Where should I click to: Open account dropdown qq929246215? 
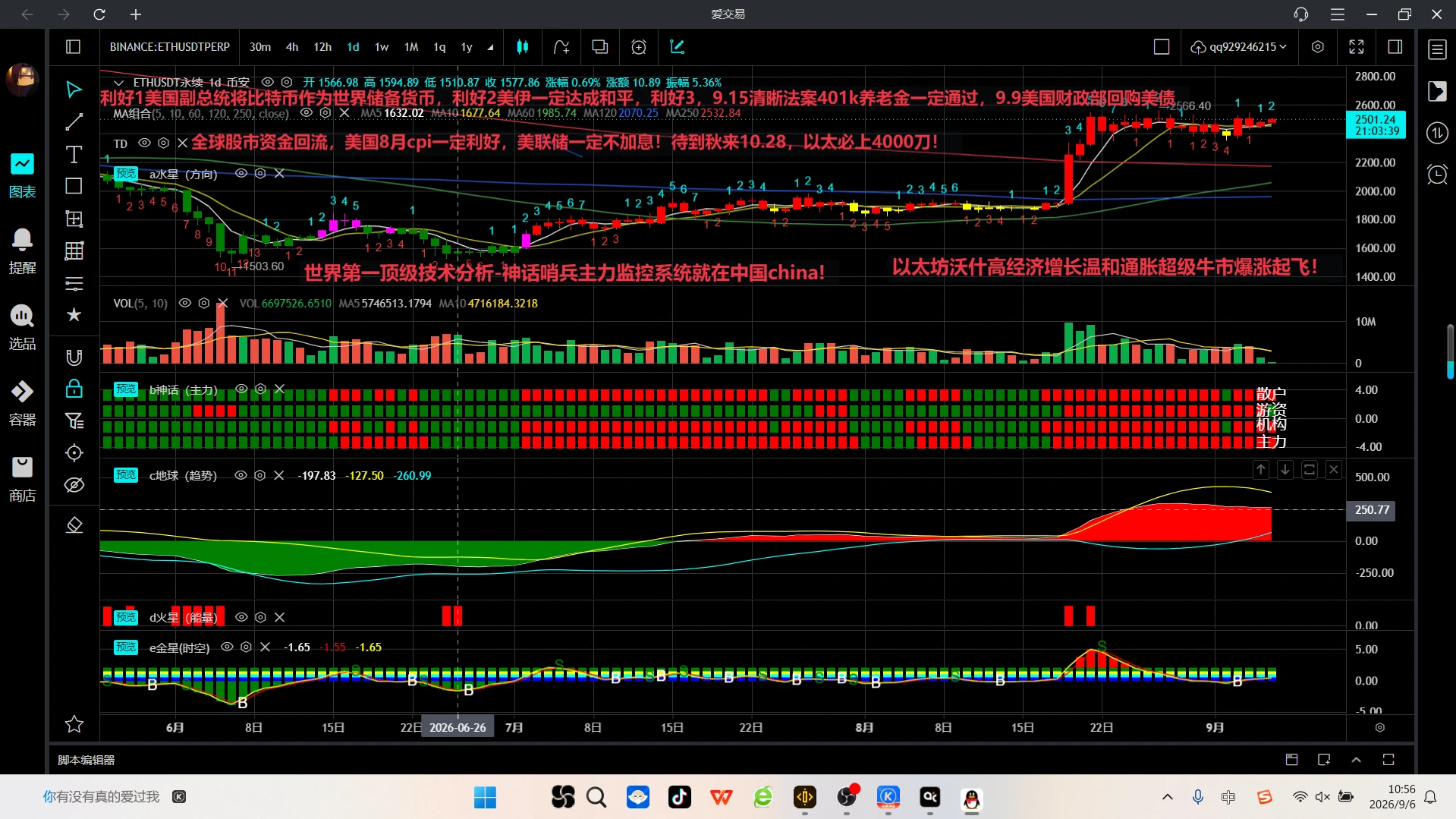click(1238, 47)
